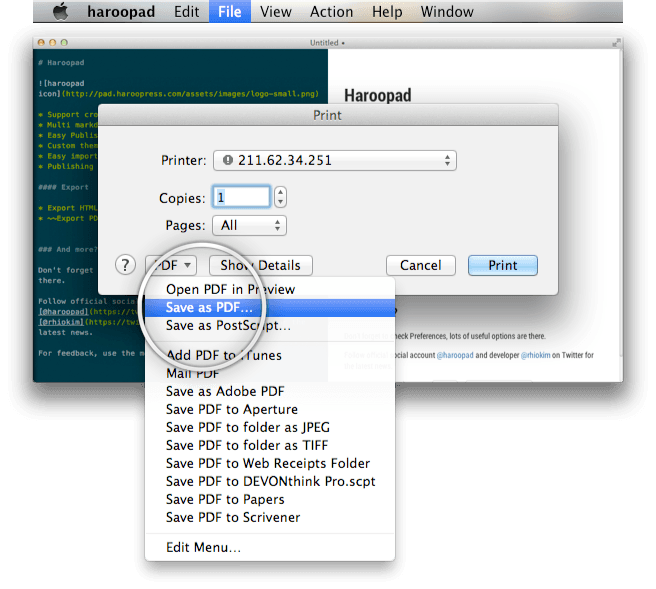
Task: Click Save PDF to Web Receipts Folder
Action: 268,463
